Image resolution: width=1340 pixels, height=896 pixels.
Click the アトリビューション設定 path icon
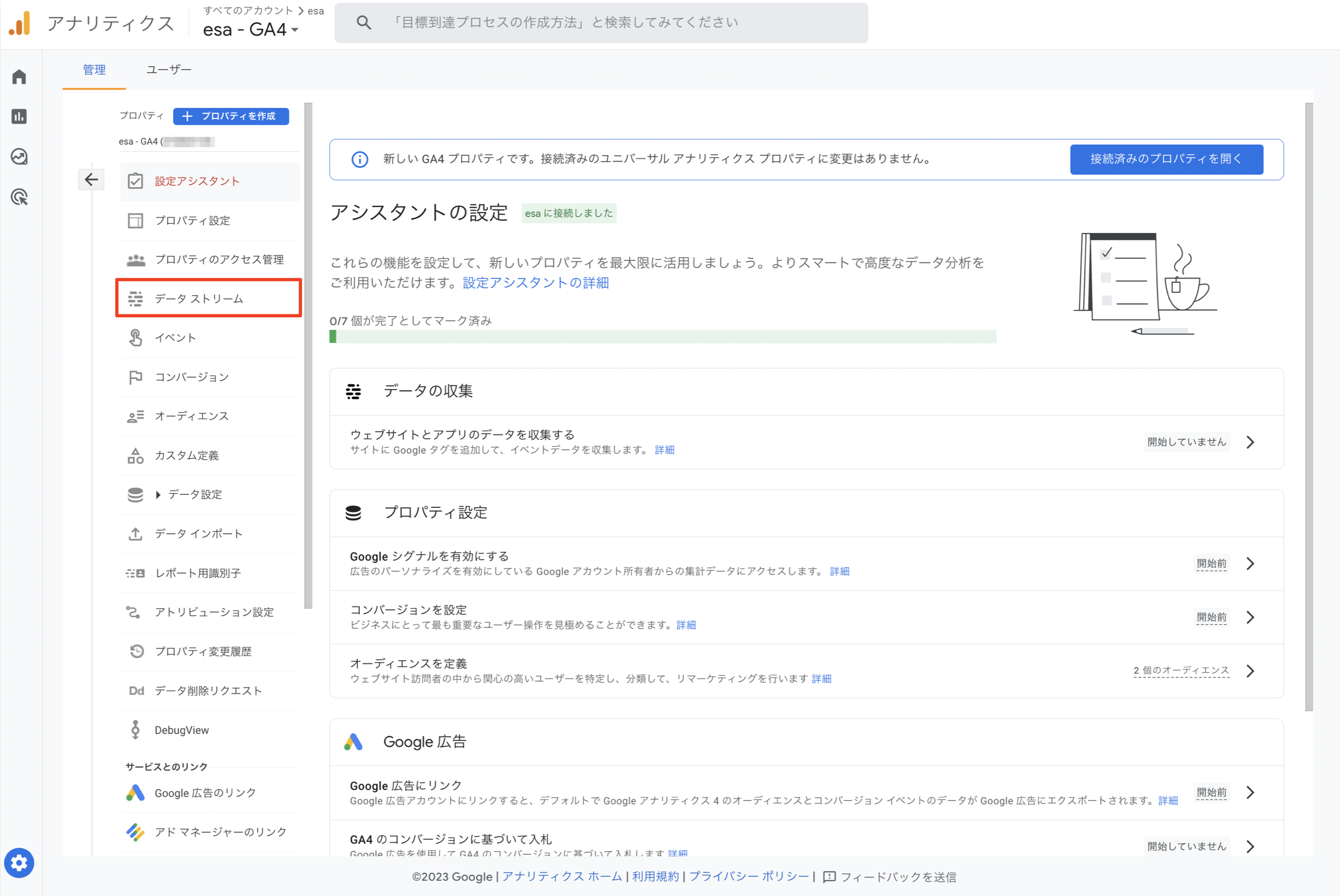tap(133, 612)
